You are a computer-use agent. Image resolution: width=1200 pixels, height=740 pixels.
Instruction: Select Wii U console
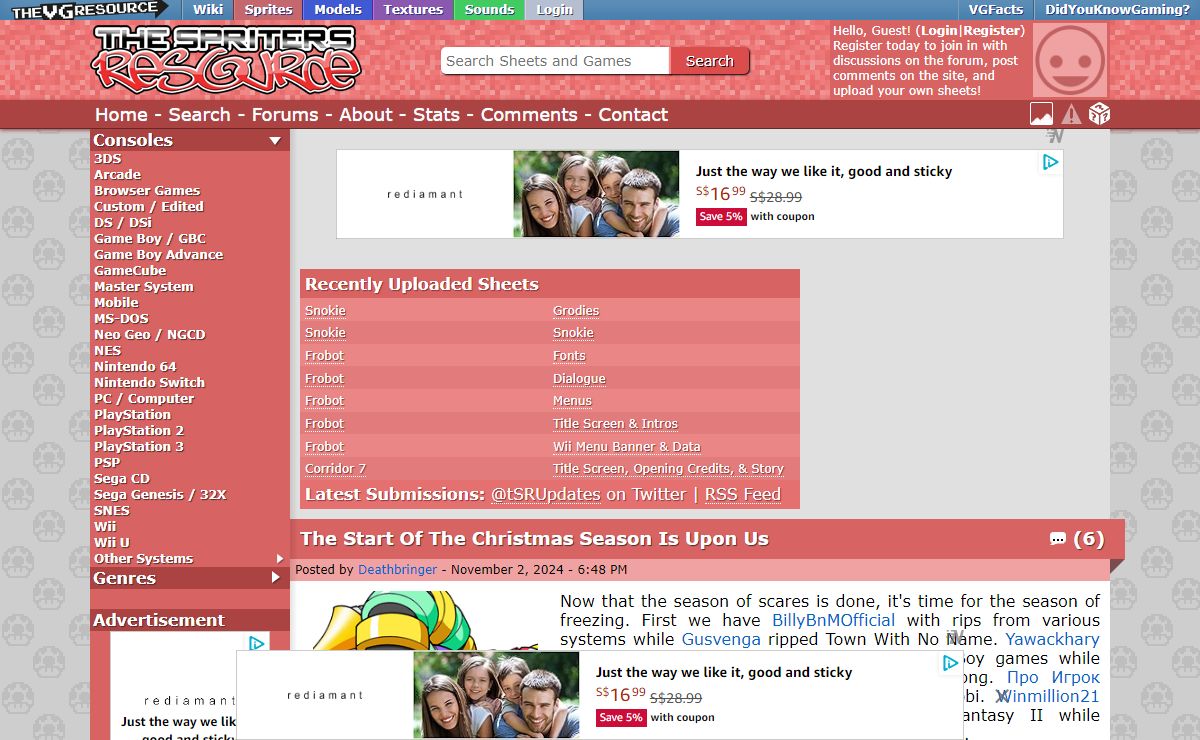[112, 543]
